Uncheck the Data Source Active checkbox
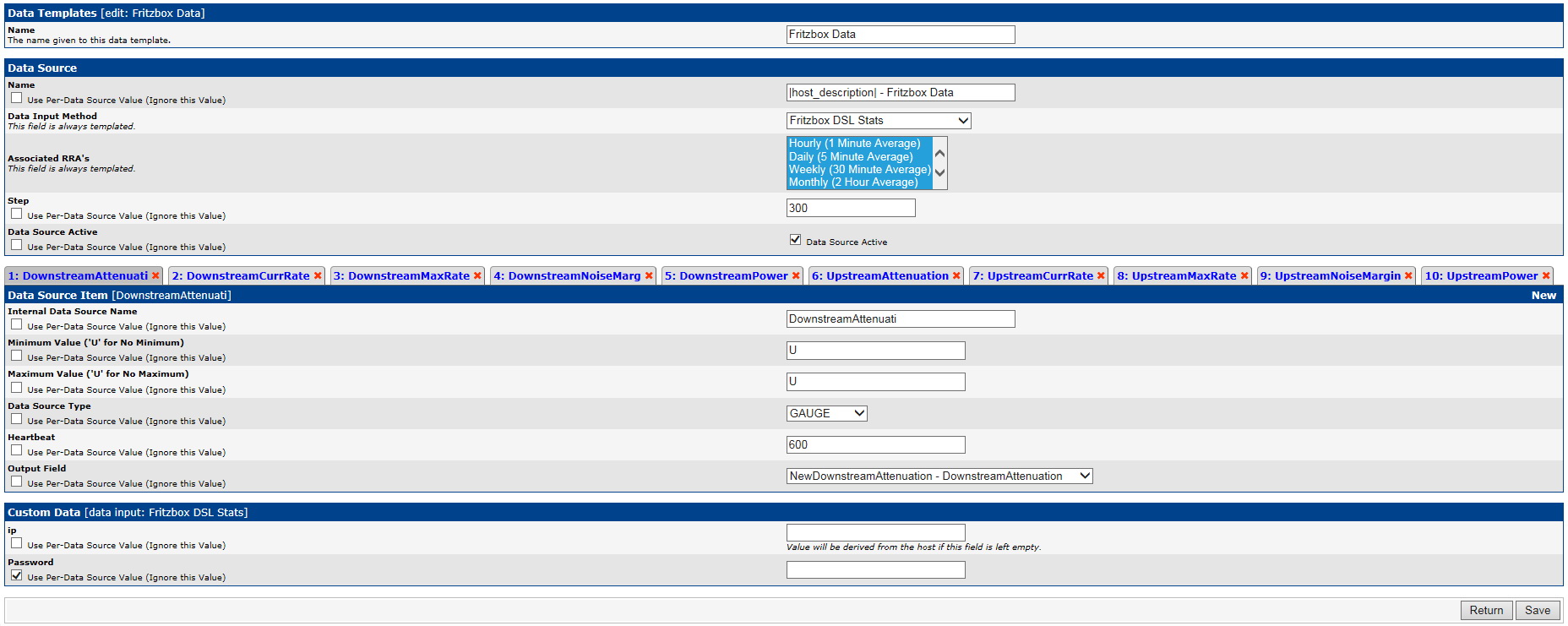The width and height of the screenshot is (1568, 626). click(x=795, y=240)
